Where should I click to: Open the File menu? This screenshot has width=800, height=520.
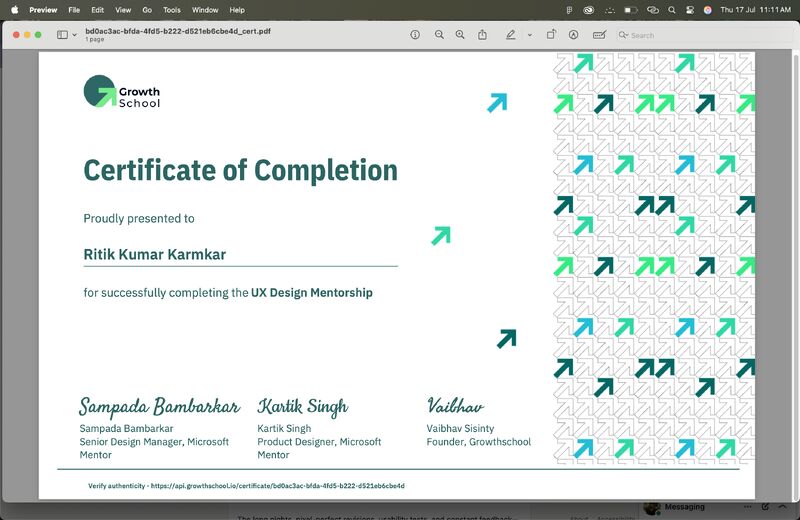(74, 10)
